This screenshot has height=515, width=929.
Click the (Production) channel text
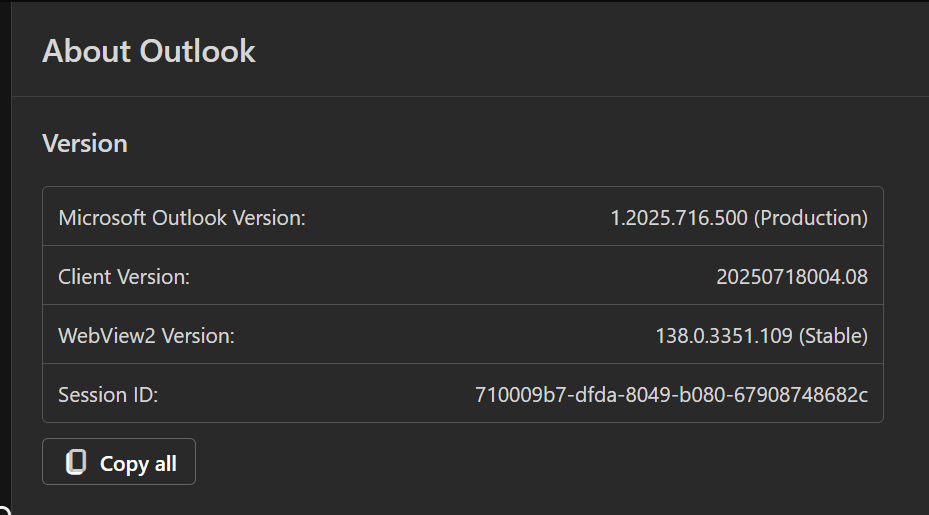[810, 217]
